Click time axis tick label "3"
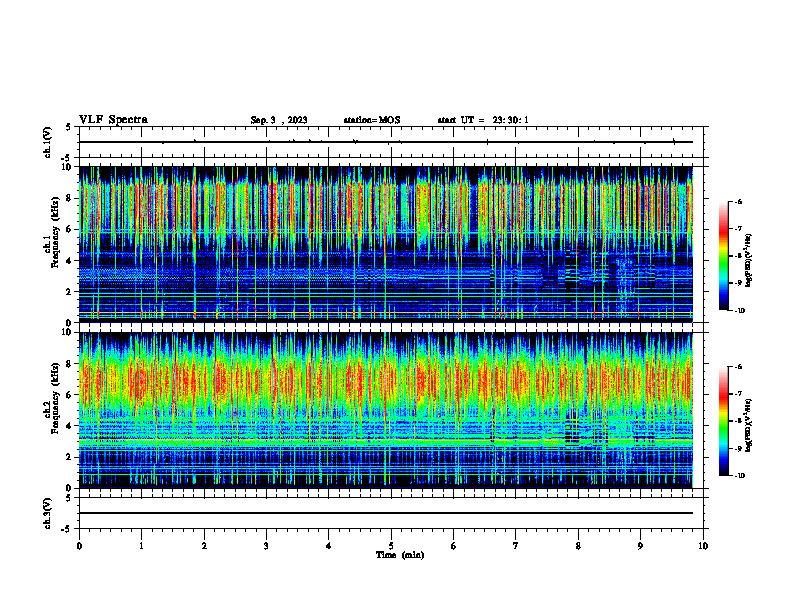 [266, 546]
